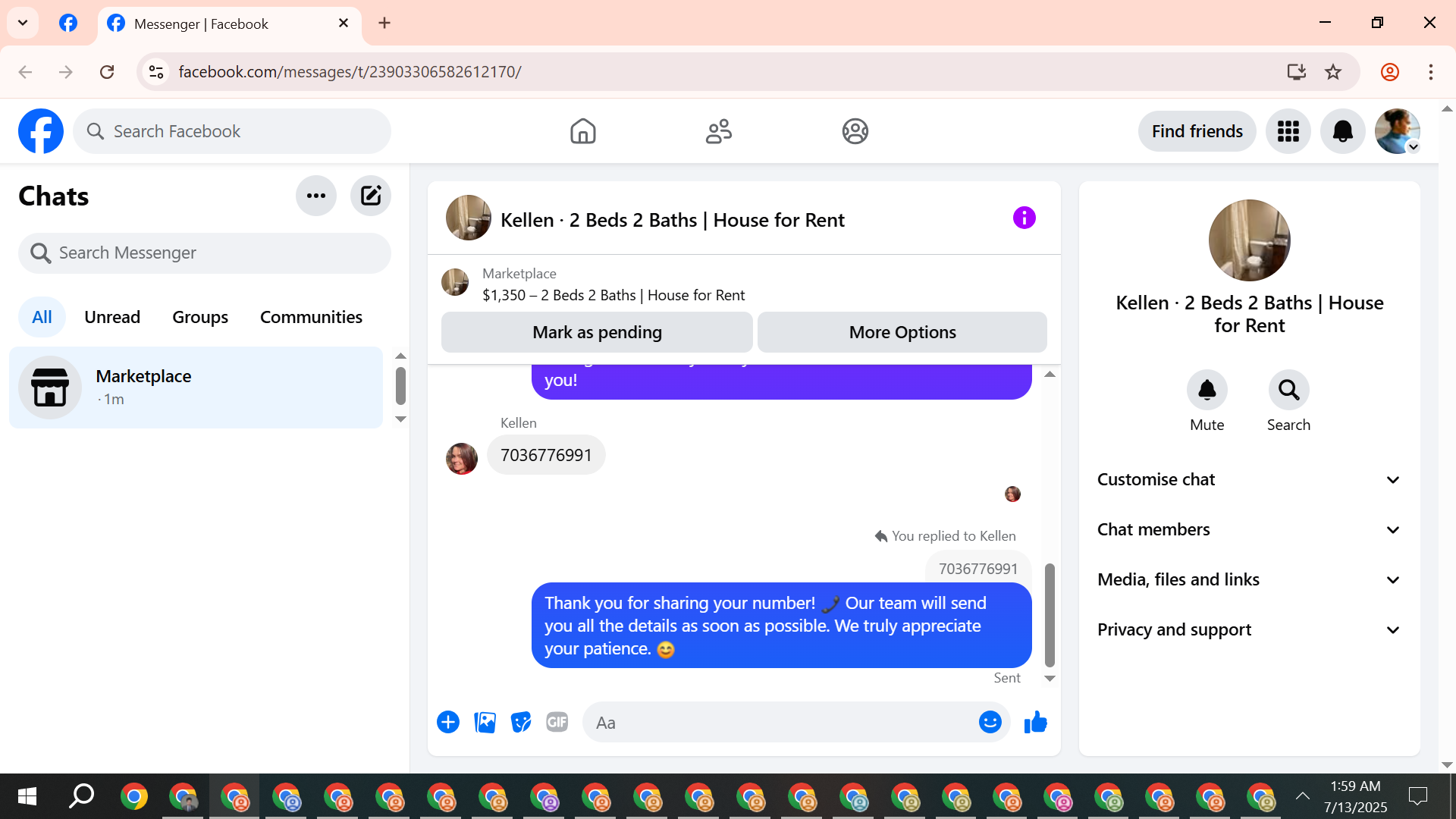Start a new message compose icon
The width and height of the screenshot is (1456, 819).
click(x=370, y=196)
